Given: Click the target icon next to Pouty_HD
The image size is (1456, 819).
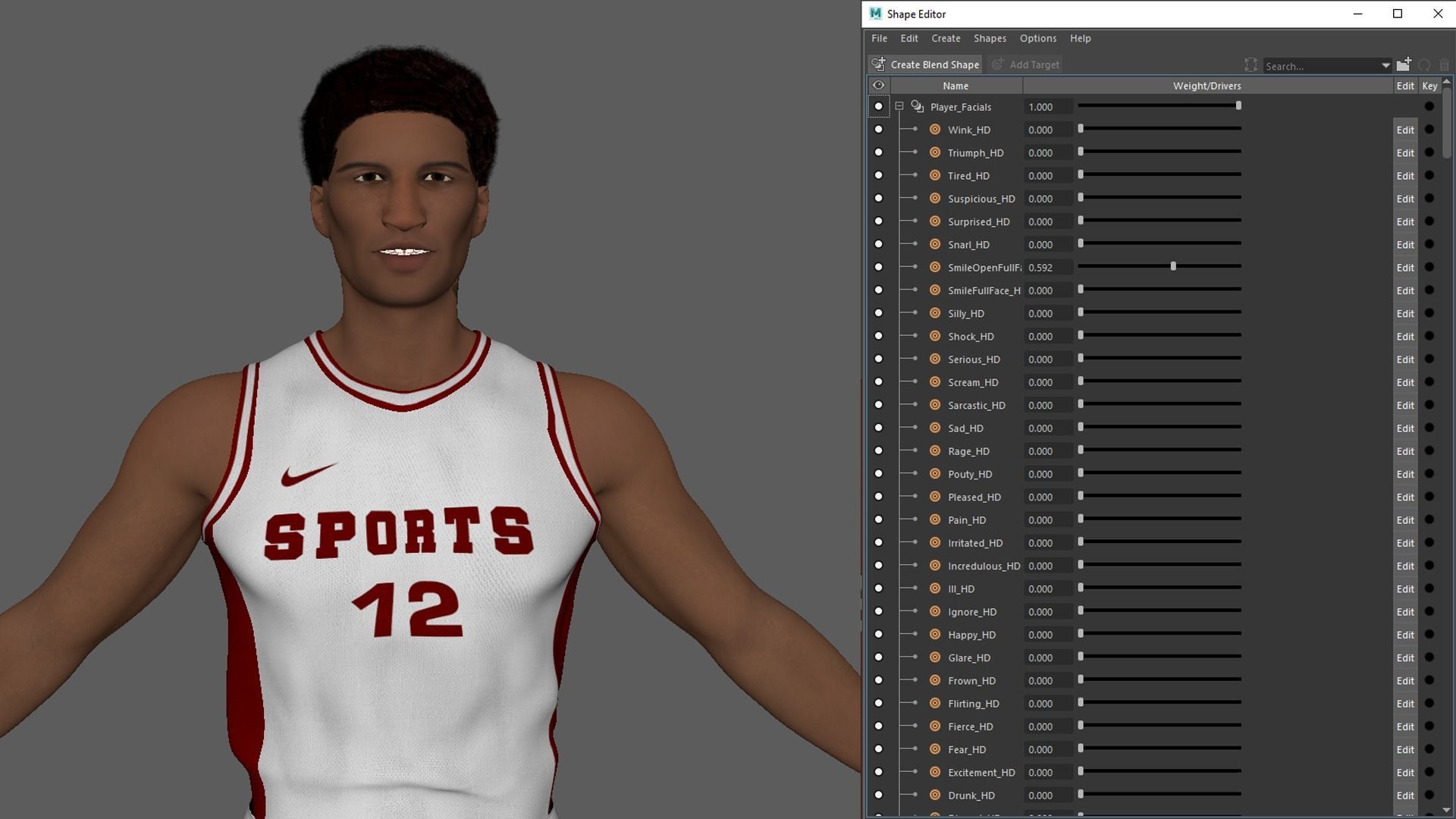Looking at the screenshot, I should point(935,474).
